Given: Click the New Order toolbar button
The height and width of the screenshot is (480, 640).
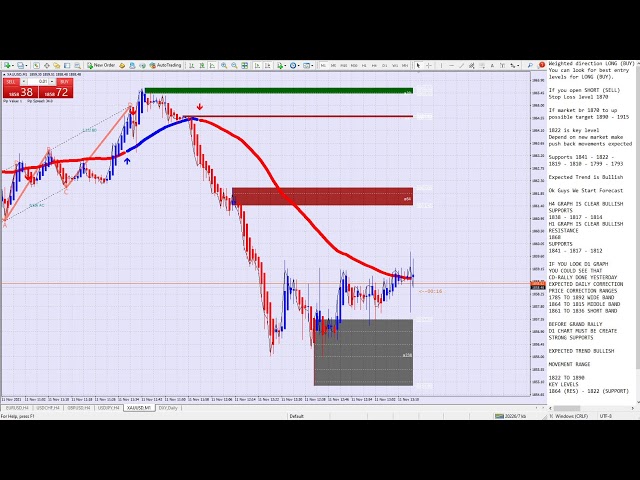Looking at the screenshot, I should coord(101,65).
